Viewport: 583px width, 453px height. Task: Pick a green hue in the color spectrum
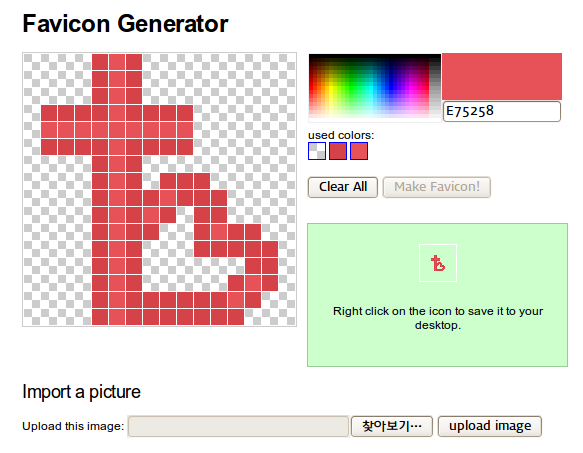click(x=351, y=87)
